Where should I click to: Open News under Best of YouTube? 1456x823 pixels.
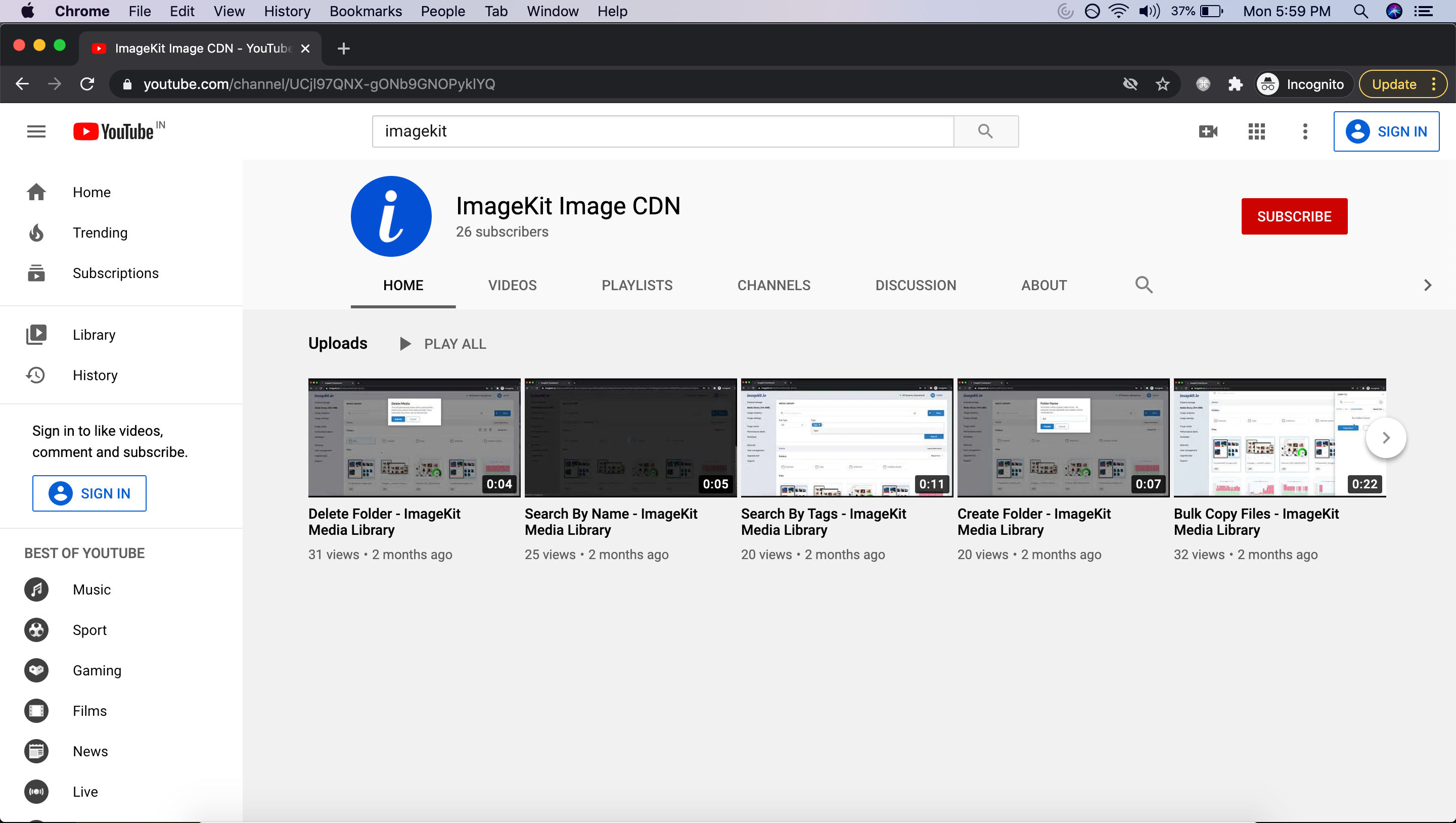[121, 751]
